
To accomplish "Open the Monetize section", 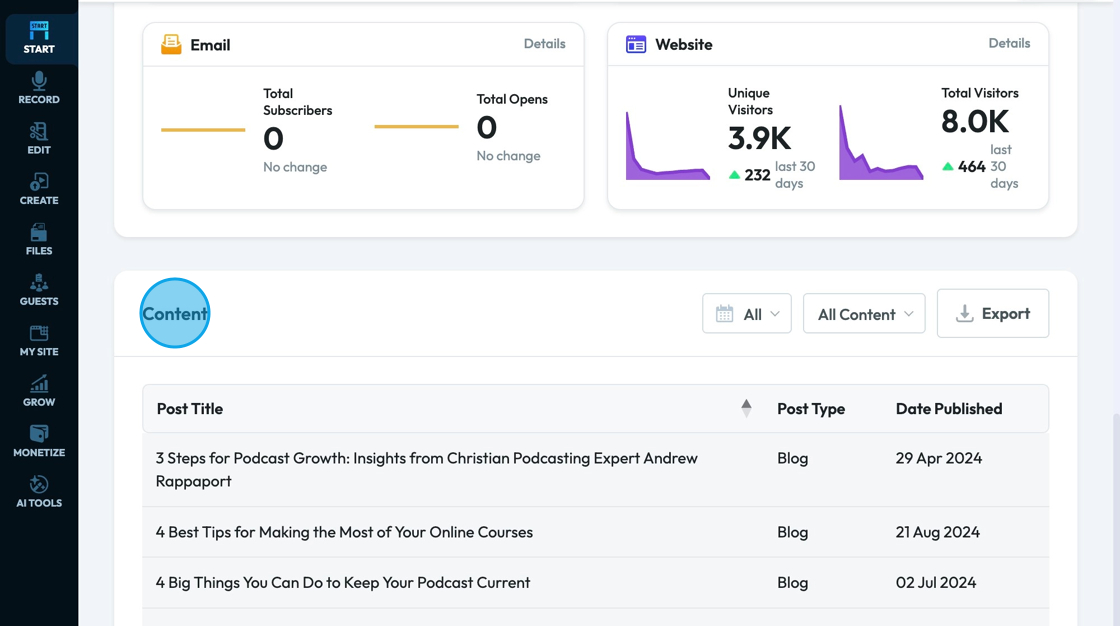I will coord(39,441).
